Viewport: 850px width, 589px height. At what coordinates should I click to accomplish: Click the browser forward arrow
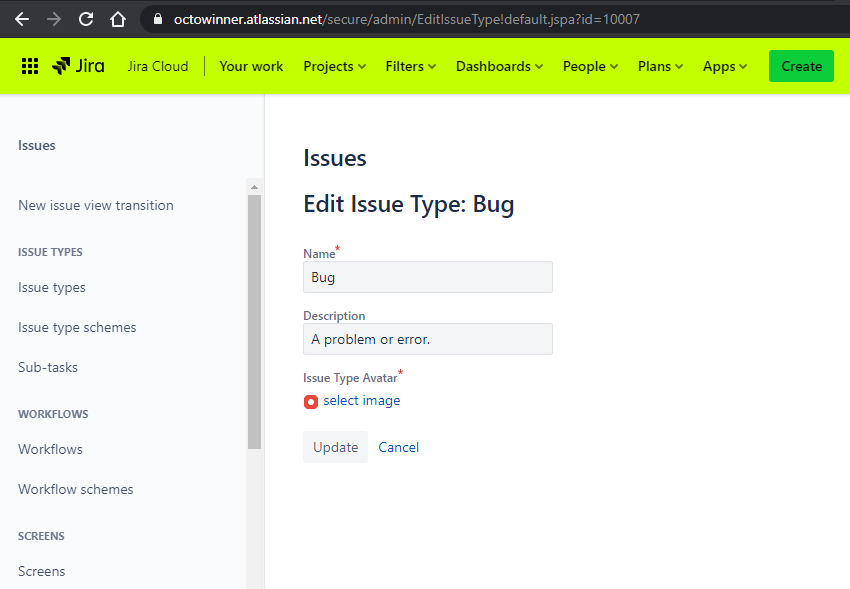pyautogui.click(x=54, y=20)
